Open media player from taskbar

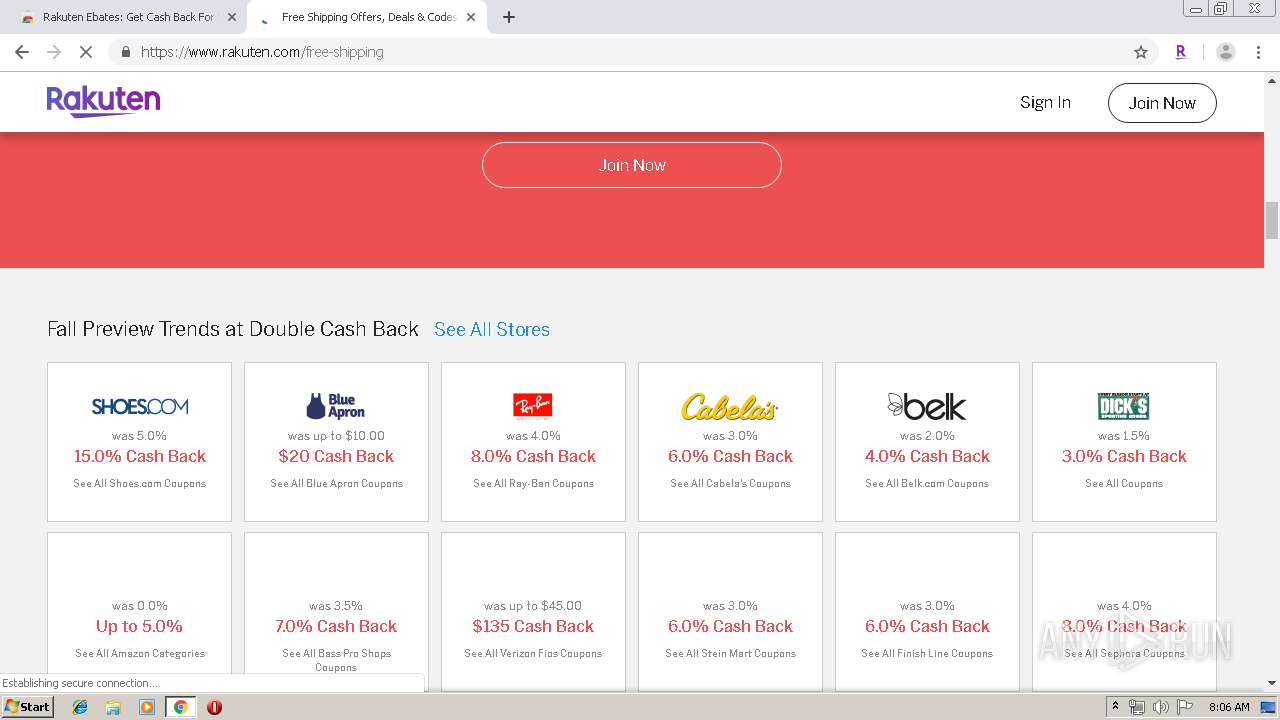tap(147, 707)
